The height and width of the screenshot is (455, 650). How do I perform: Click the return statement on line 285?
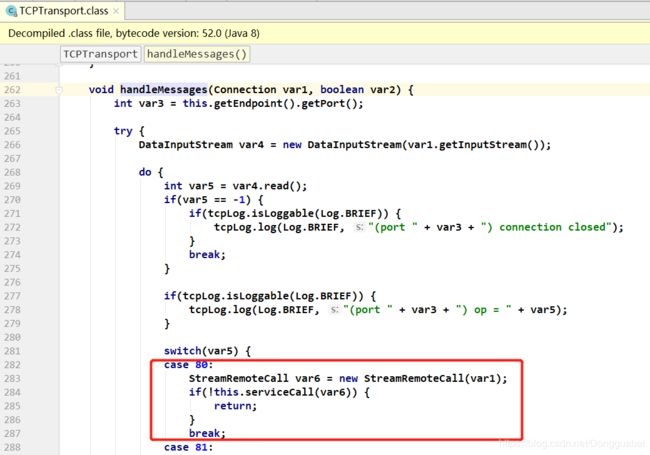pos(235,406)
